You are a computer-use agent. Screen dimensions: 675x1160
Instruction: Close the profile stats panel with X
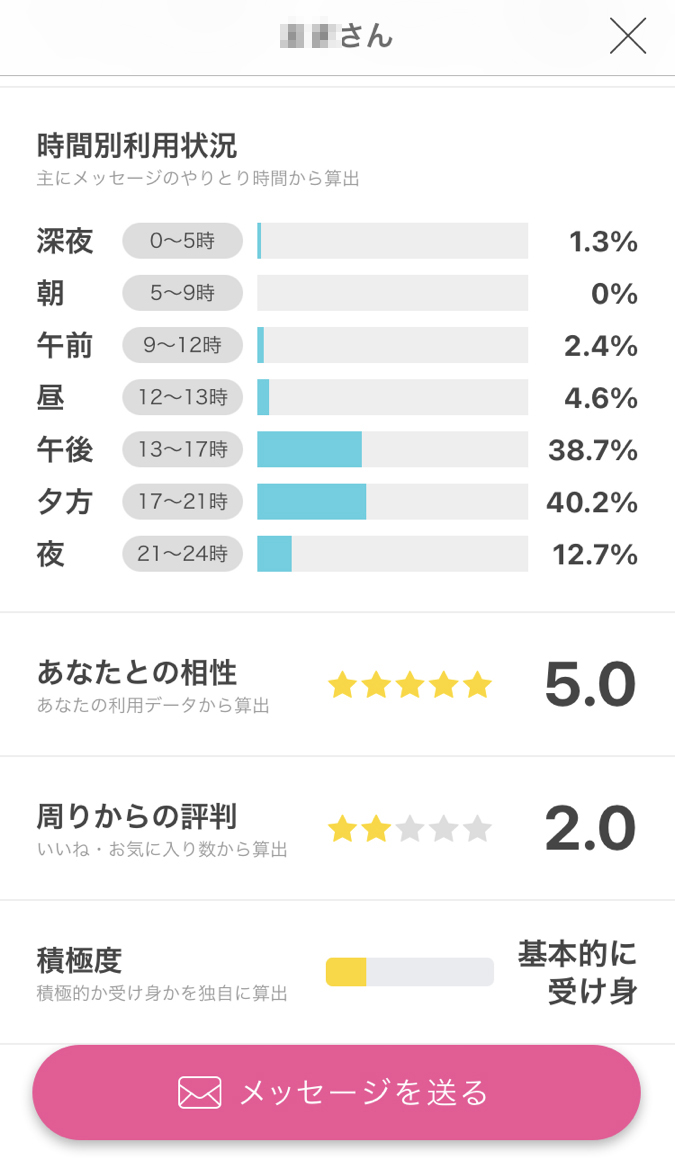tap(628, 36)
